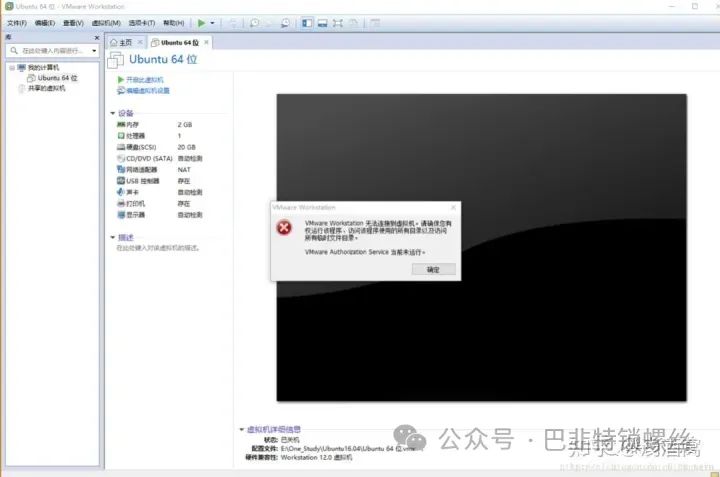Collapse the 我的计算机 tree node

12,68
